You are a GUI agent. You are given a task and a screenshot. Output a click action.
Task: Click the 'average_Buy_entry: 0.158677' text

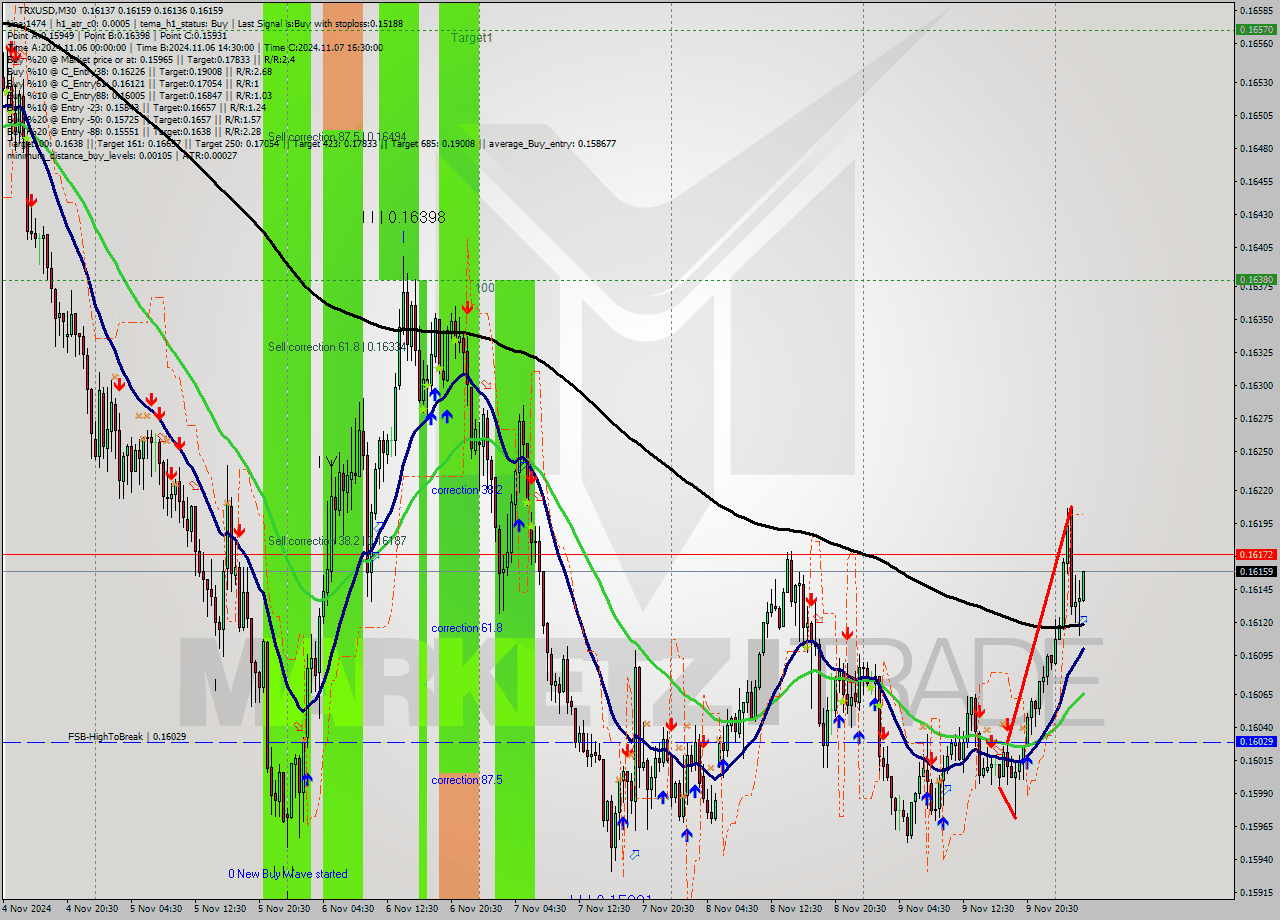[x=552, y=144]
